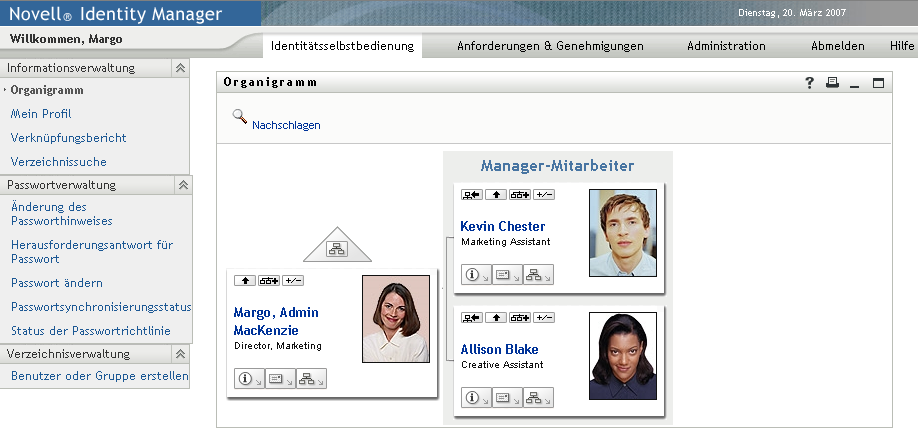Click the org-chart plus icon on Allison Blake's card
This screenshot has height=428, width=918.
520,318
